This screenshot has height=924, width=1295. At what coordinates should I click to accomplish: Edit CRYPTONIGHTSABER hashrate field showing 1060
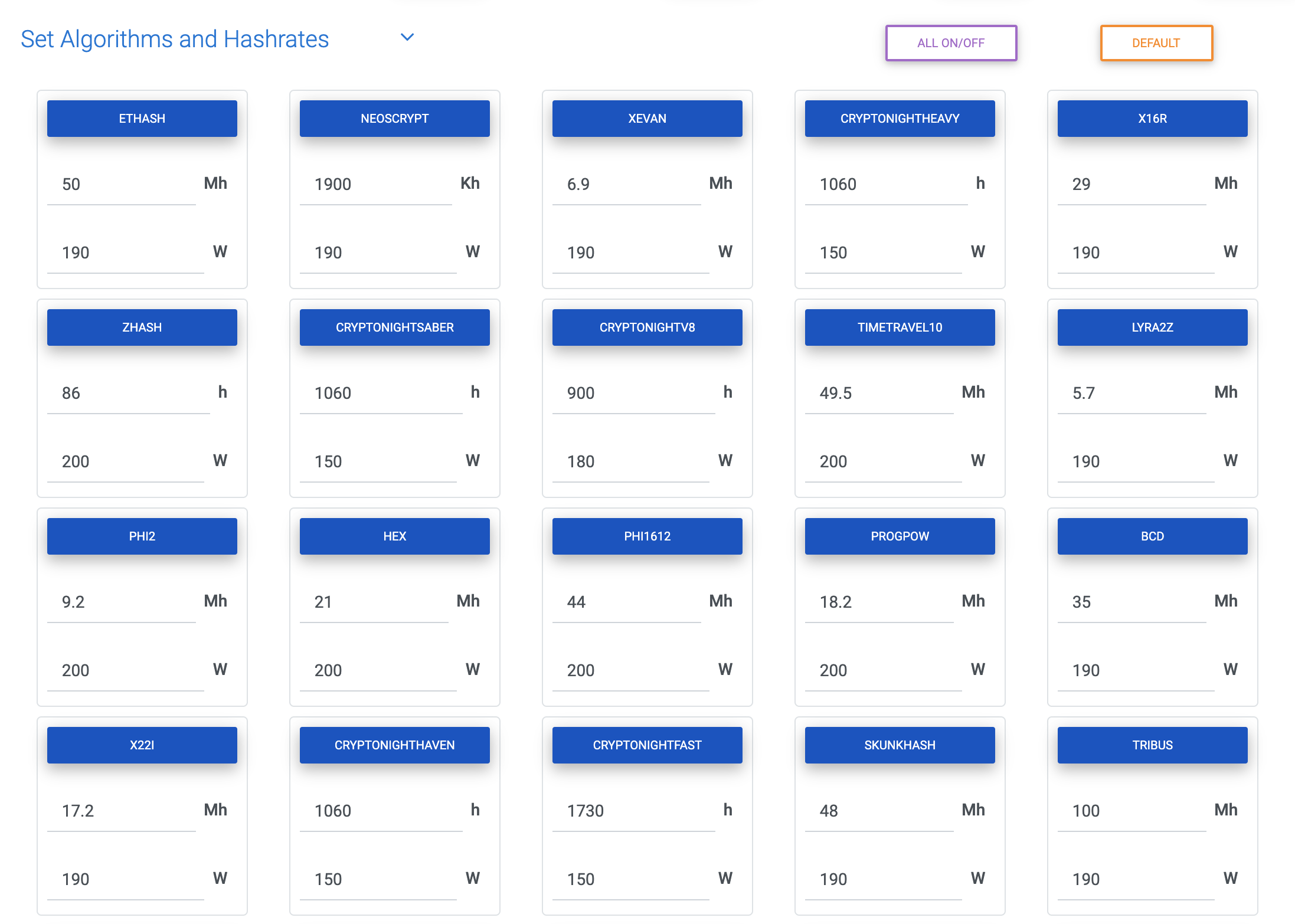point(381,394)
